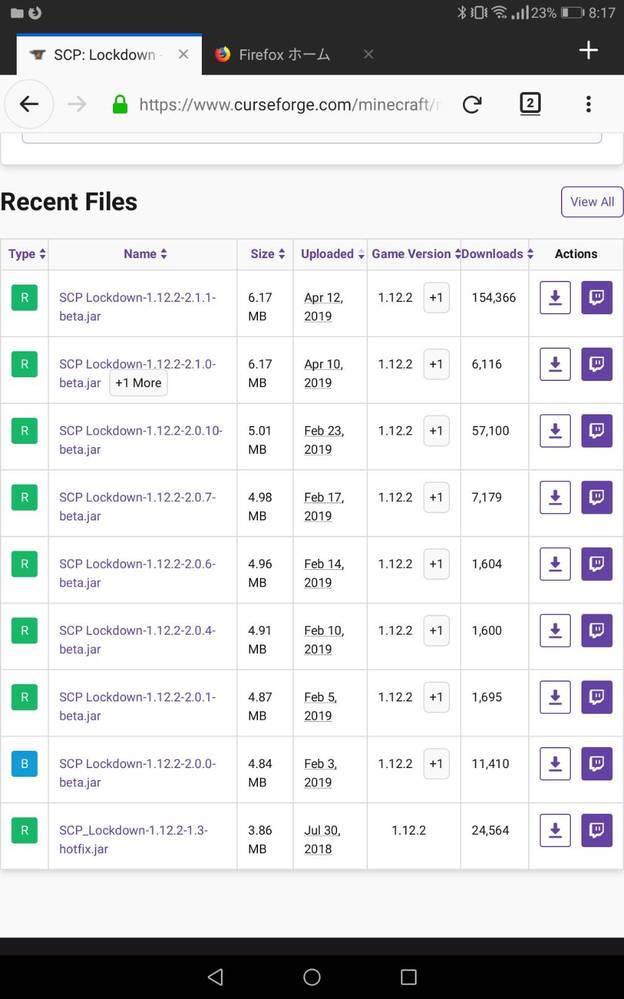Screen dimensions: 624x999
Task: Sort files by Size column
Action: point(268,254)
